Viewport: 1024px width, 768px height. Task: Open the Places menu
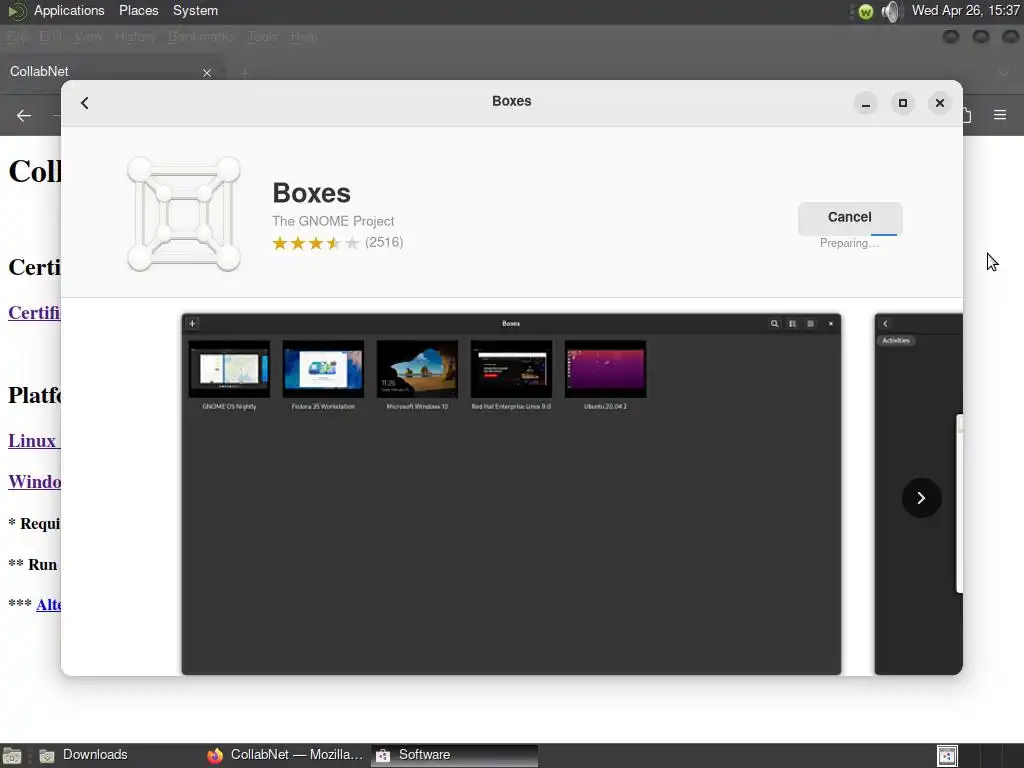click(x=138, y=10)
